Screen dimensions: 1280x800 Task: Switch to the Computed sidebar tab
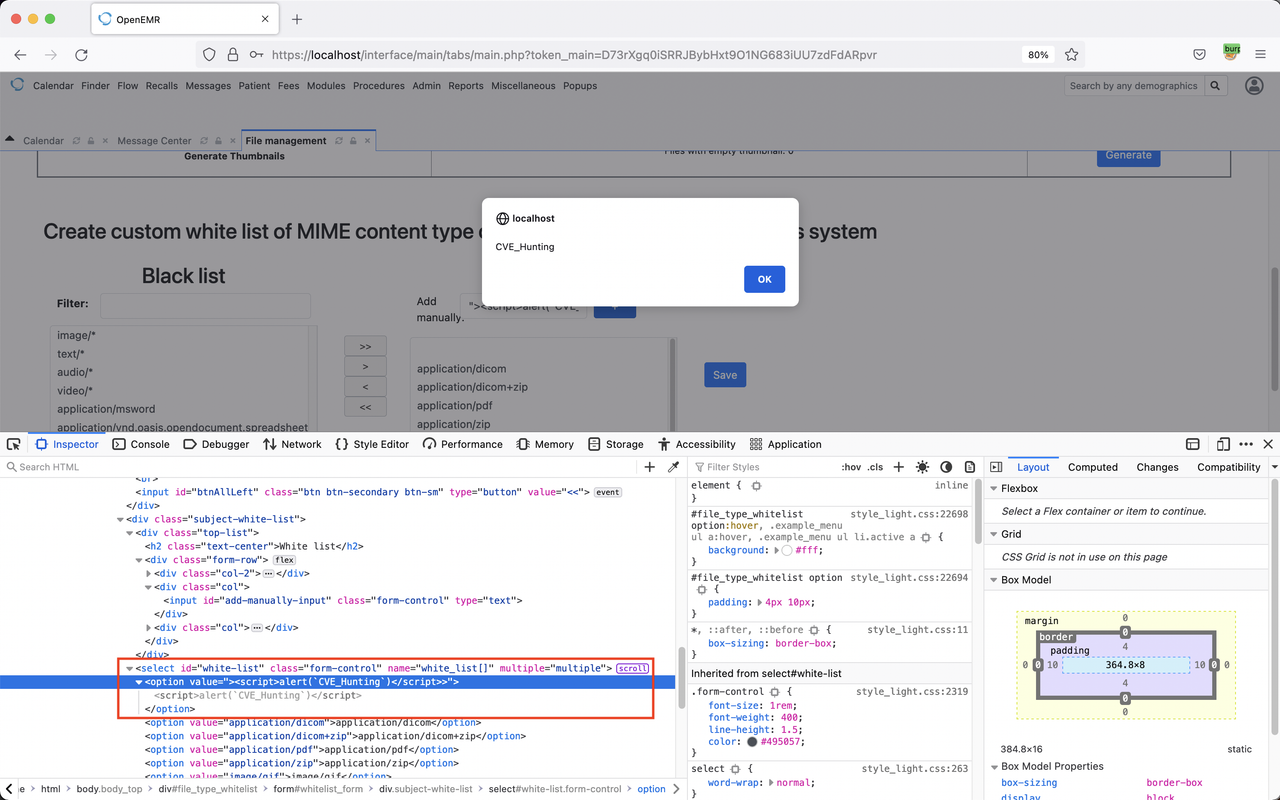pyautogui.click(x=1093, y=467)
